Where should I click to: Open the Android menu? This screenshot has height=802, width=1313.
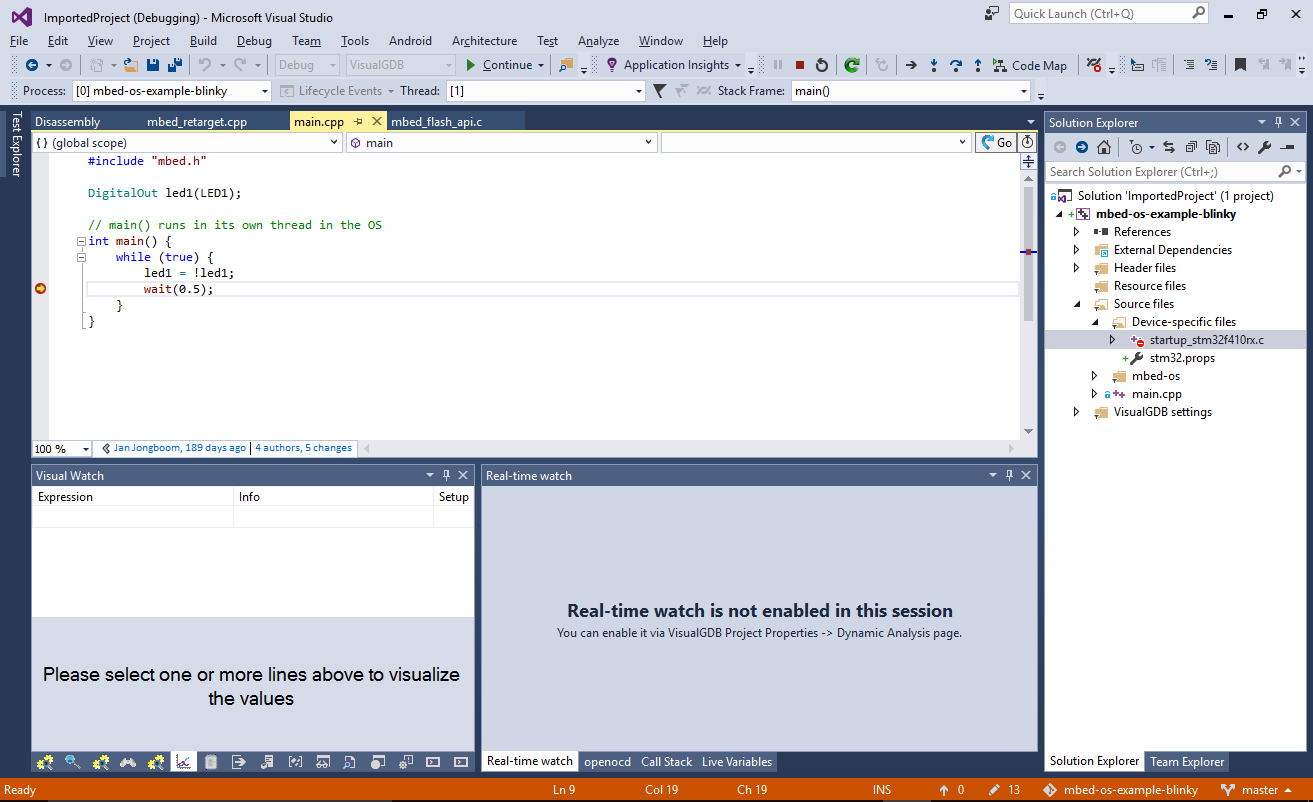(410, 41)
